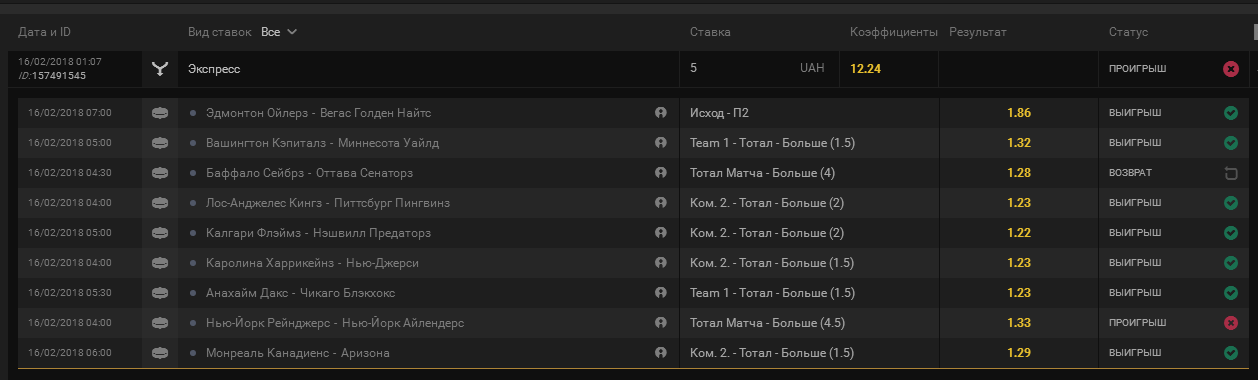Click the info icon for Эдмонтон Ойлерз match

click(x=661, y=113)
